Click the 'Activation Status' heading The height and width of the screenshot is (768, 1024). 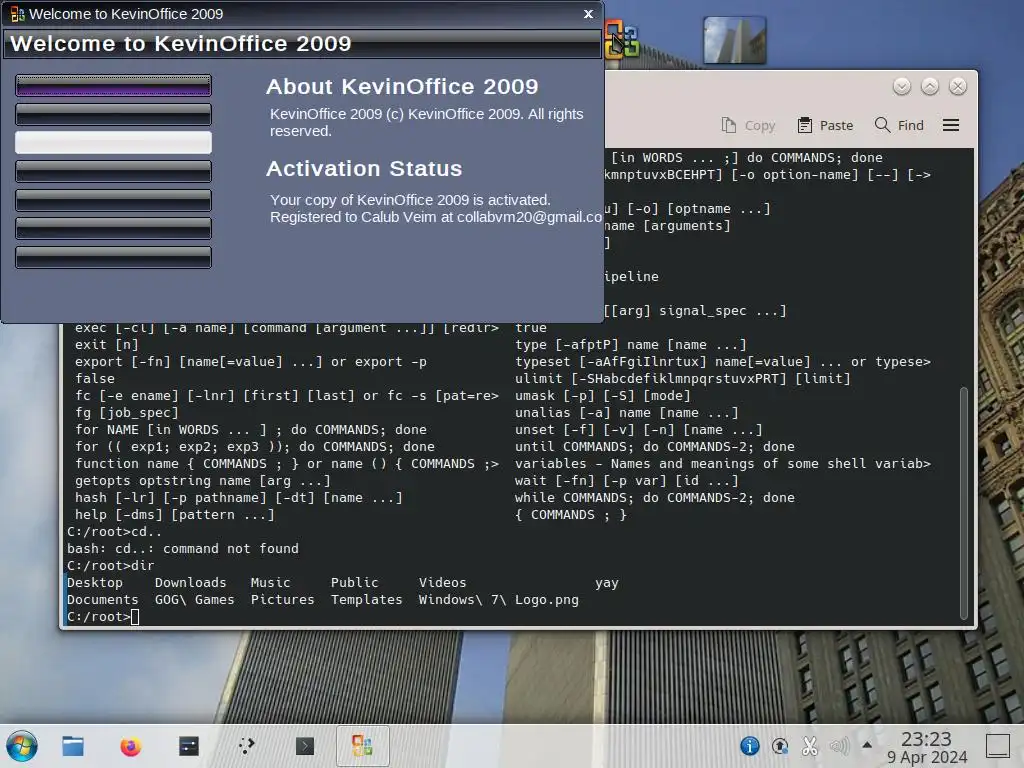pos(364,168)
